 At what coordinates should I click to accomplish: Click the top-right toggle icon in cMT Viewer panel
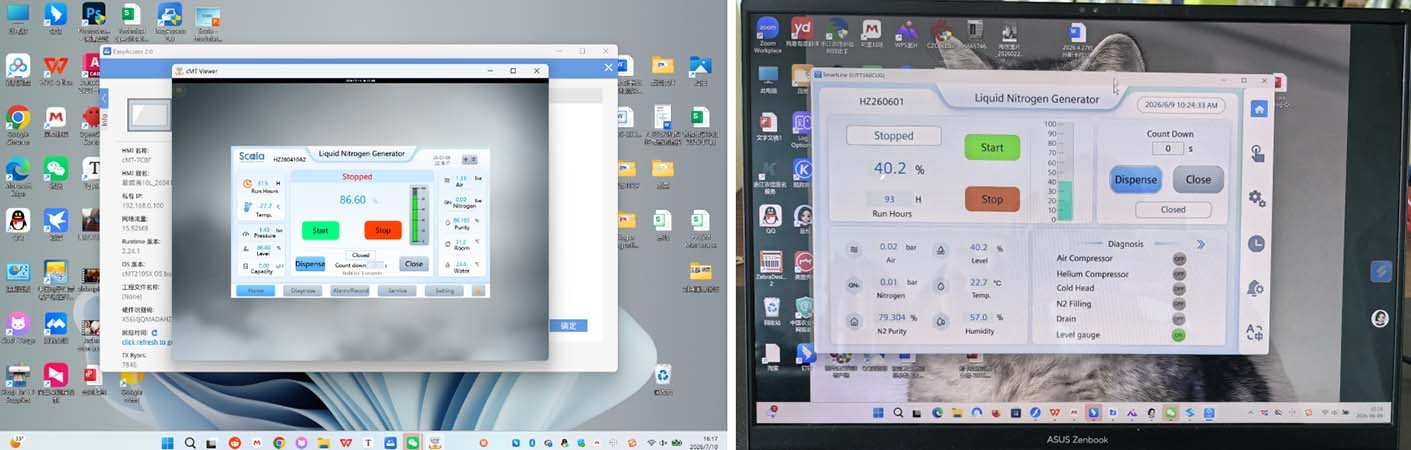tap(469, 160)
